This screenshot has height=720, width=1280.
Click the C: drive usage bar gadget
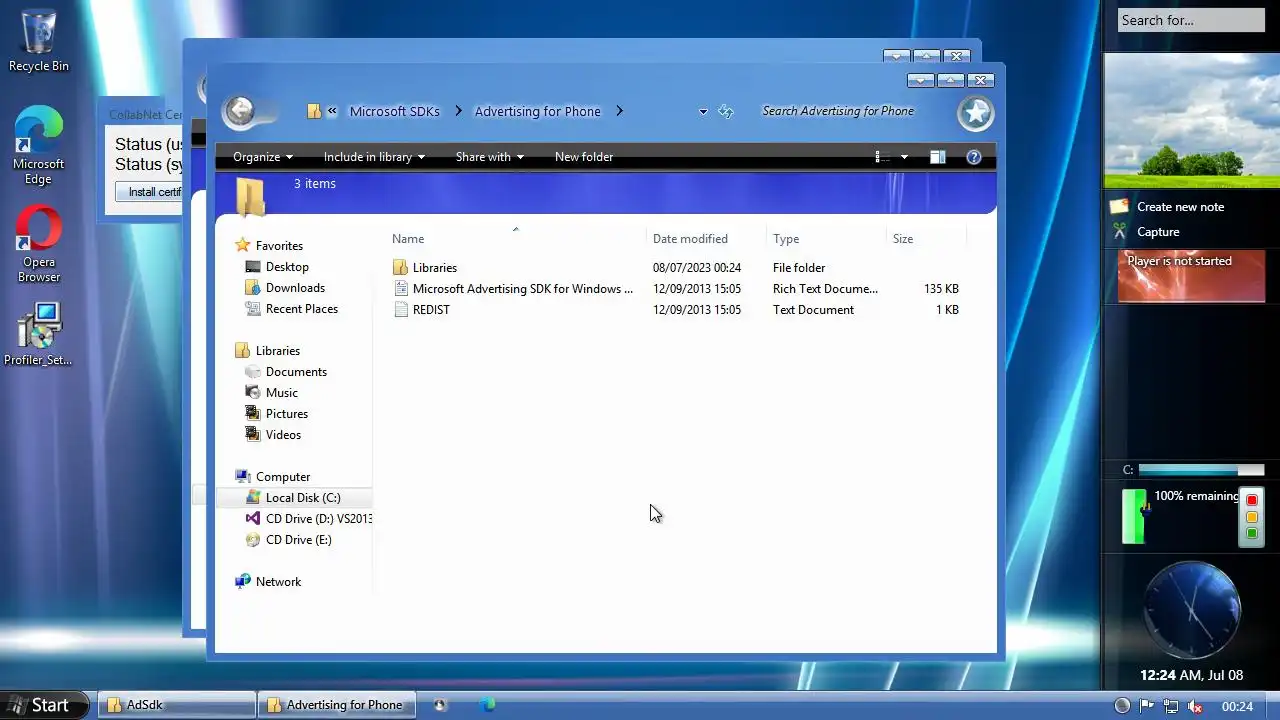(1201, 470)
